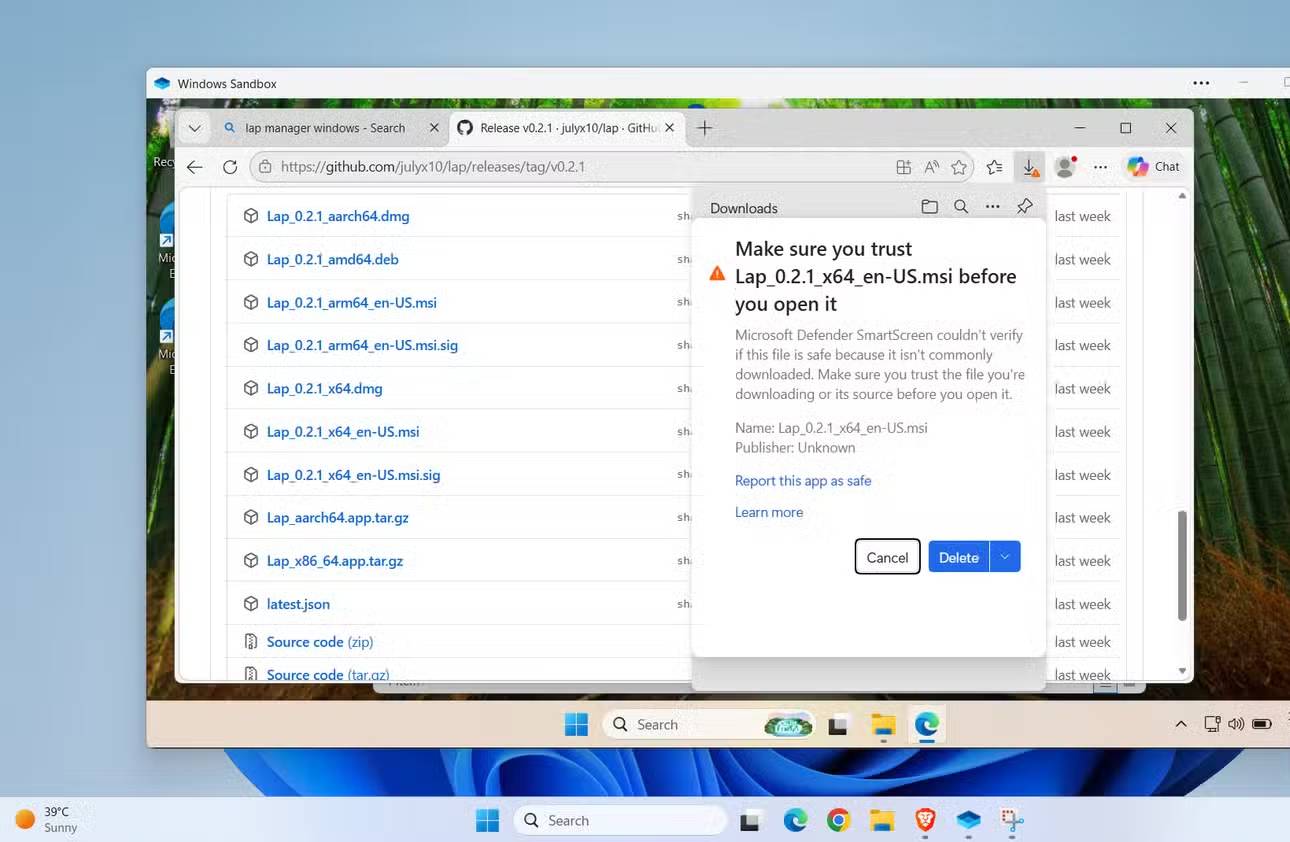The height and width of the screenshot is (842, 1290).
Task: Download Lap_0.2.1_aarch64.dmg
Action: pos(338,216)
